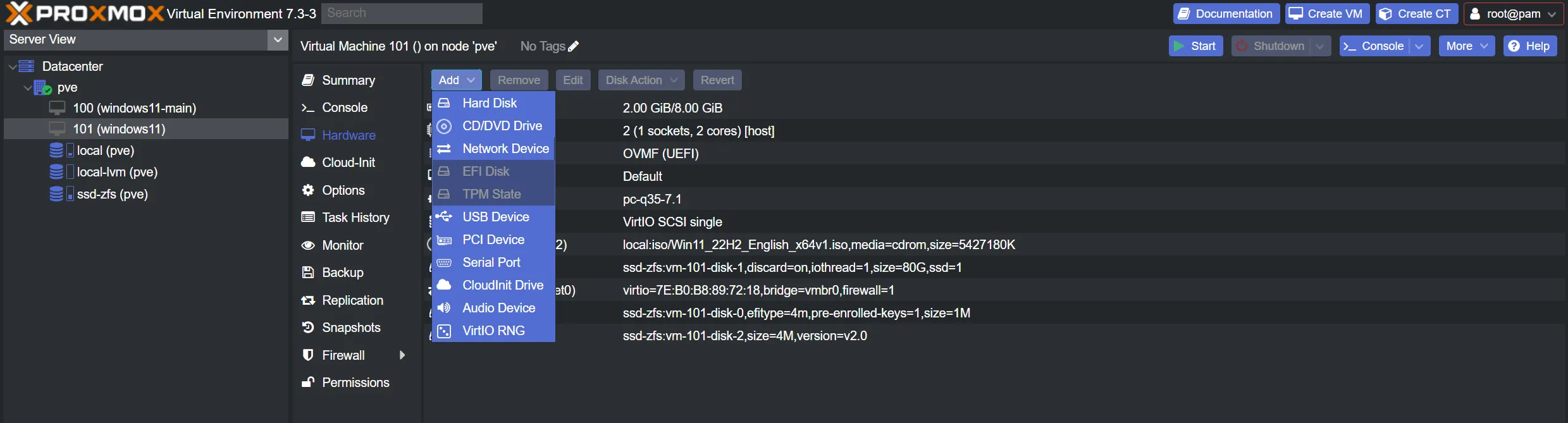Click the Snapshots history icon
Screen dimensions: 1568x423
pyautogui.click(x=308, y=328)
